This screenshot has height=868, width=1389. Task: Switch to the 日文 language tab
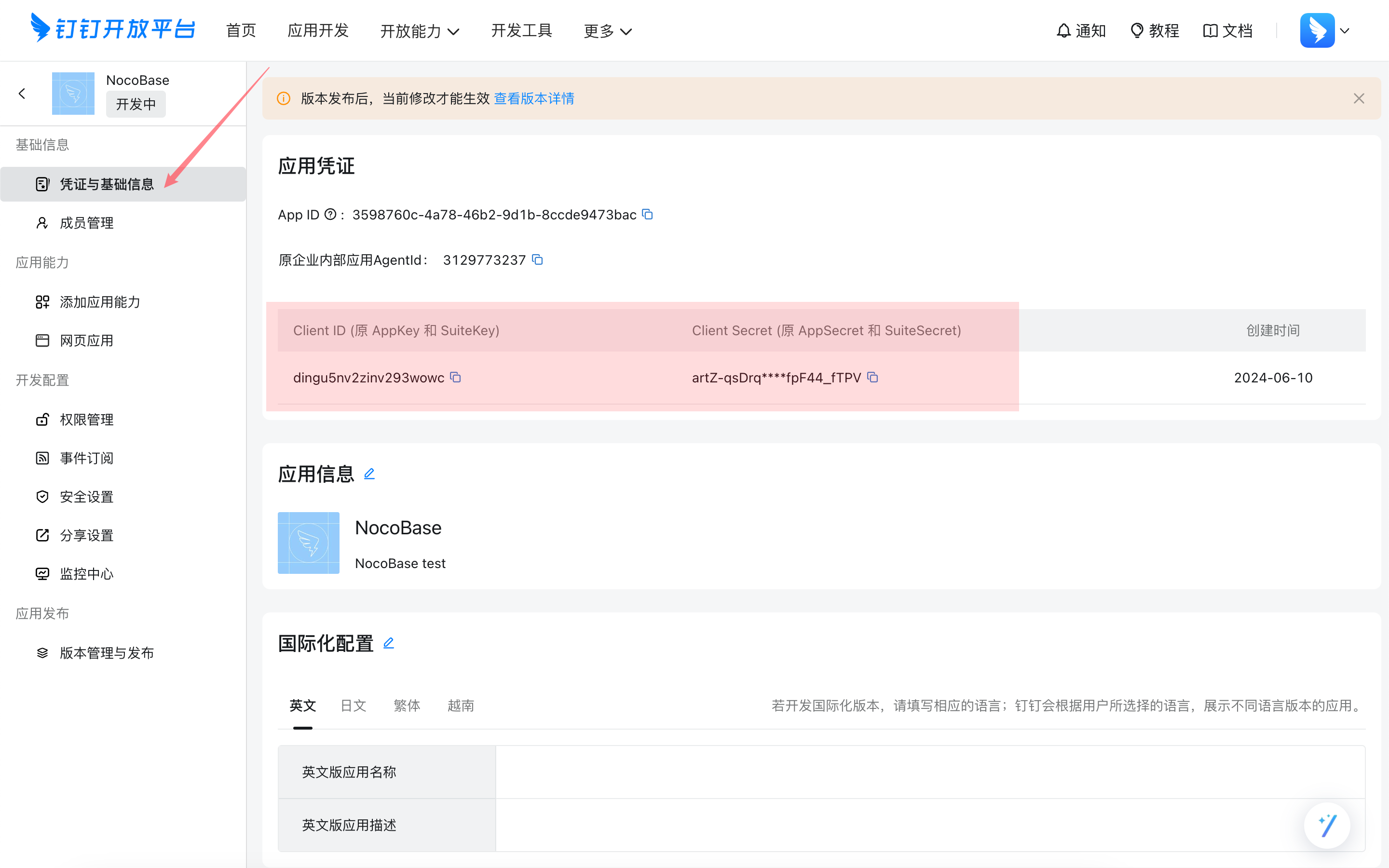click(353, 705)
